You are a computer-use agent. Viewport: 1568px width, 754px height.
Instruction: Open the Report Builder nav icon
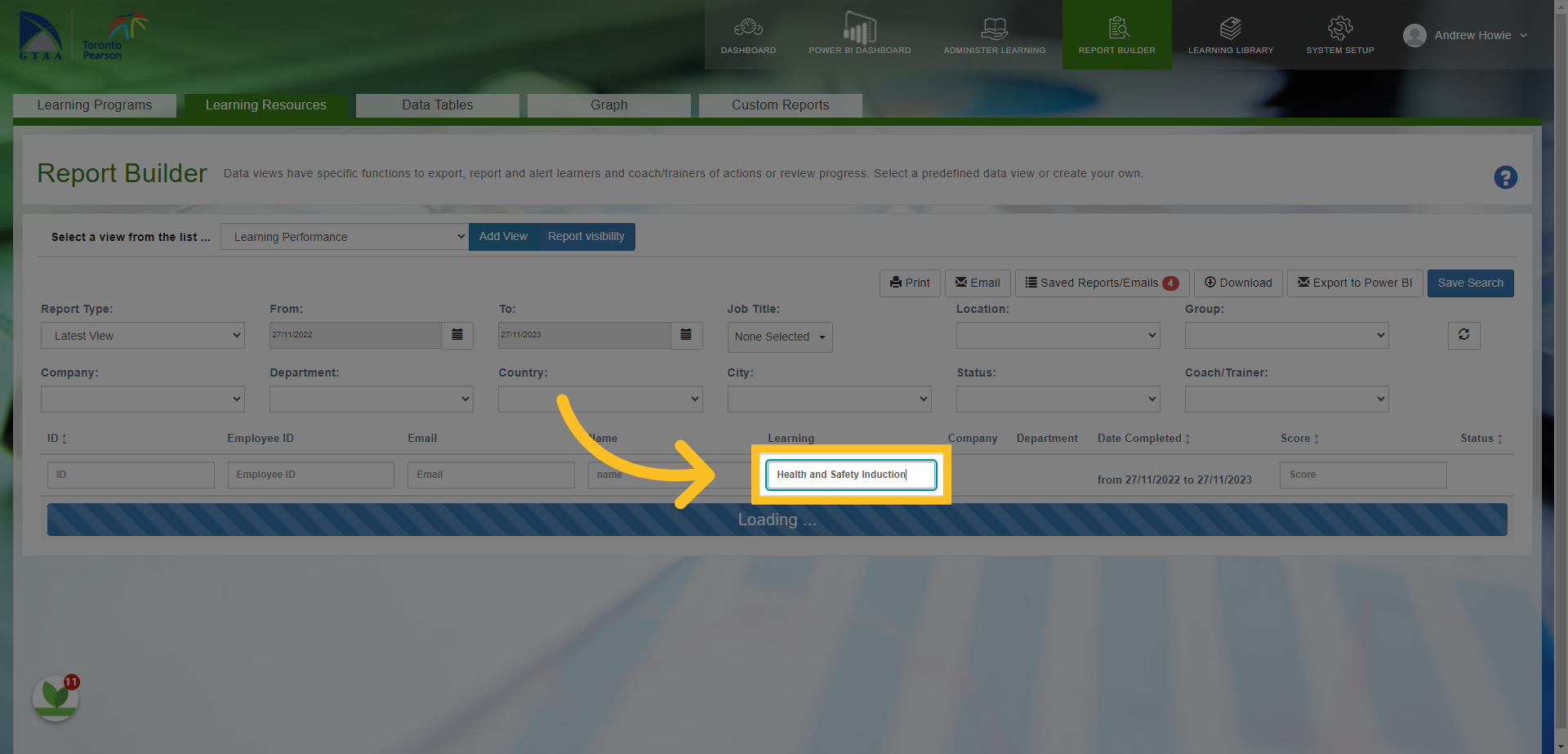pyautogui.click(x=1117, y=29)
